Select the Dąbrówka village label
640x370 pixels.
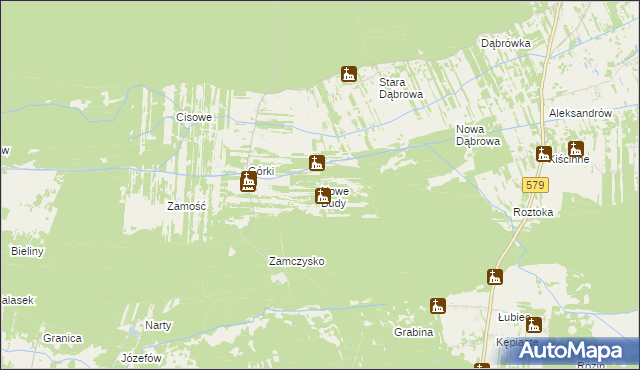[506, 43]
